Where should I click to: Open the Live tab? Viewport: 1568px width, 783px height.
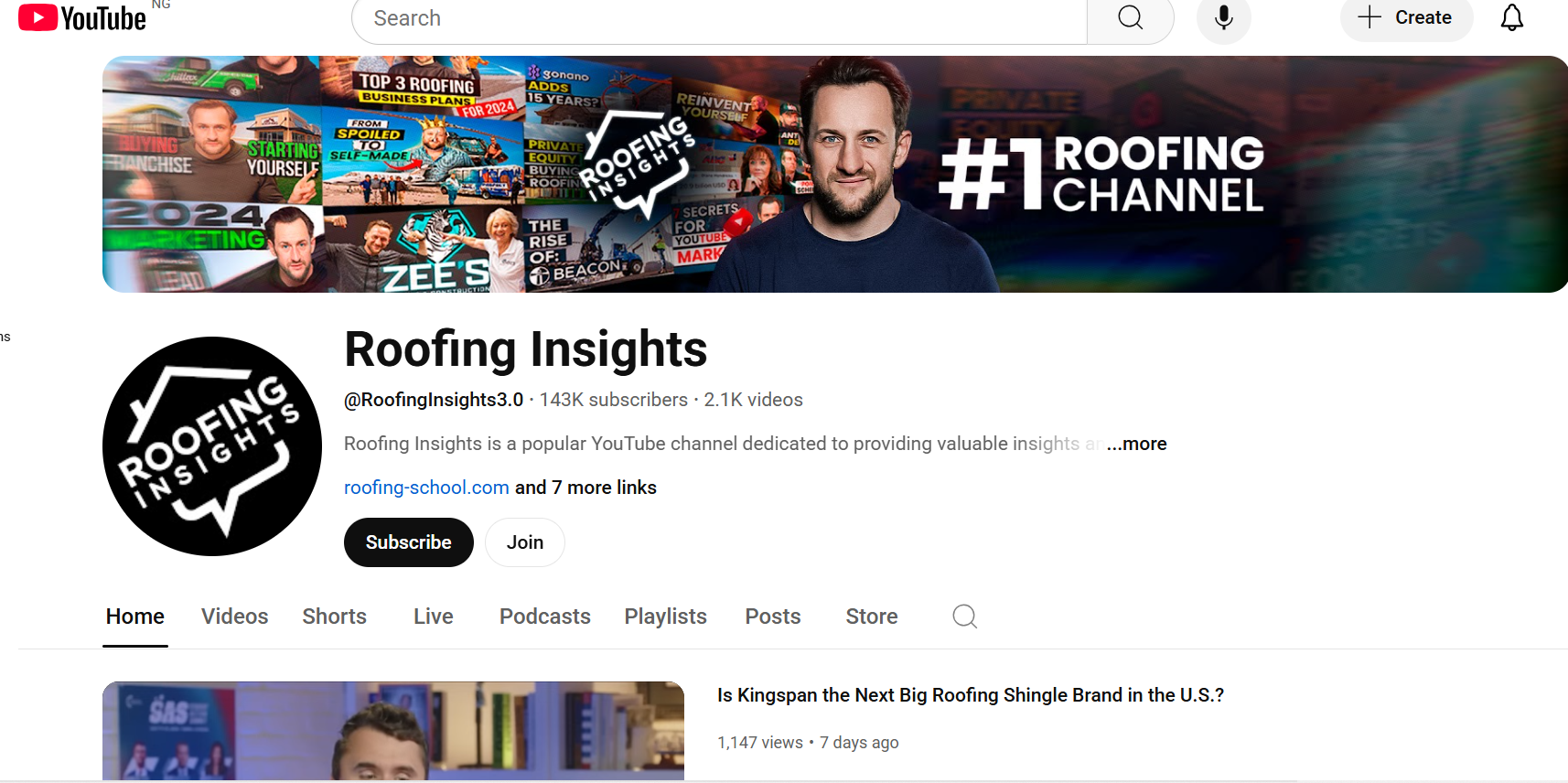click(x=434, y=617)
